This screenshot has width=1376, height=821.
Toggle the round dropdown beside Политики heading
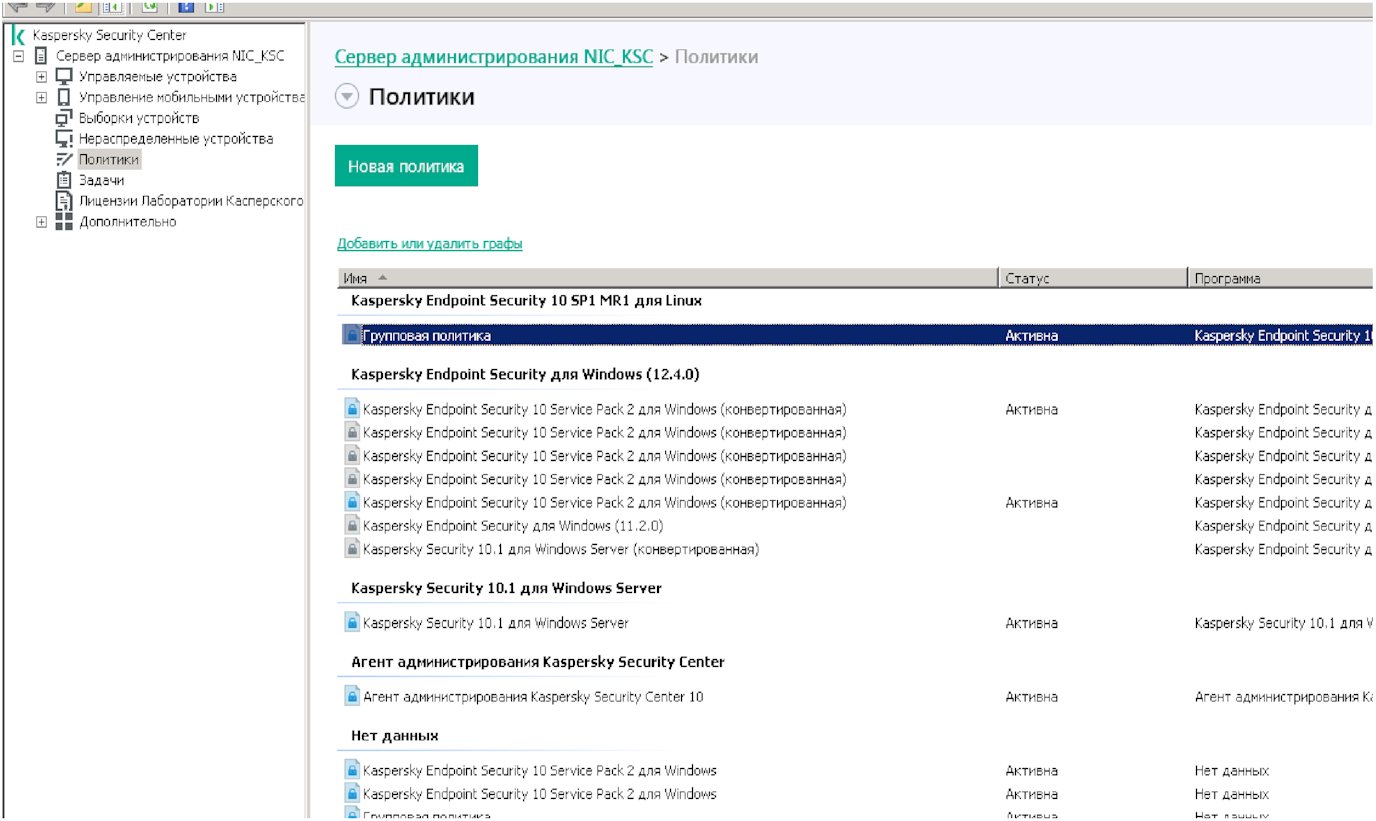click(346, 97)
